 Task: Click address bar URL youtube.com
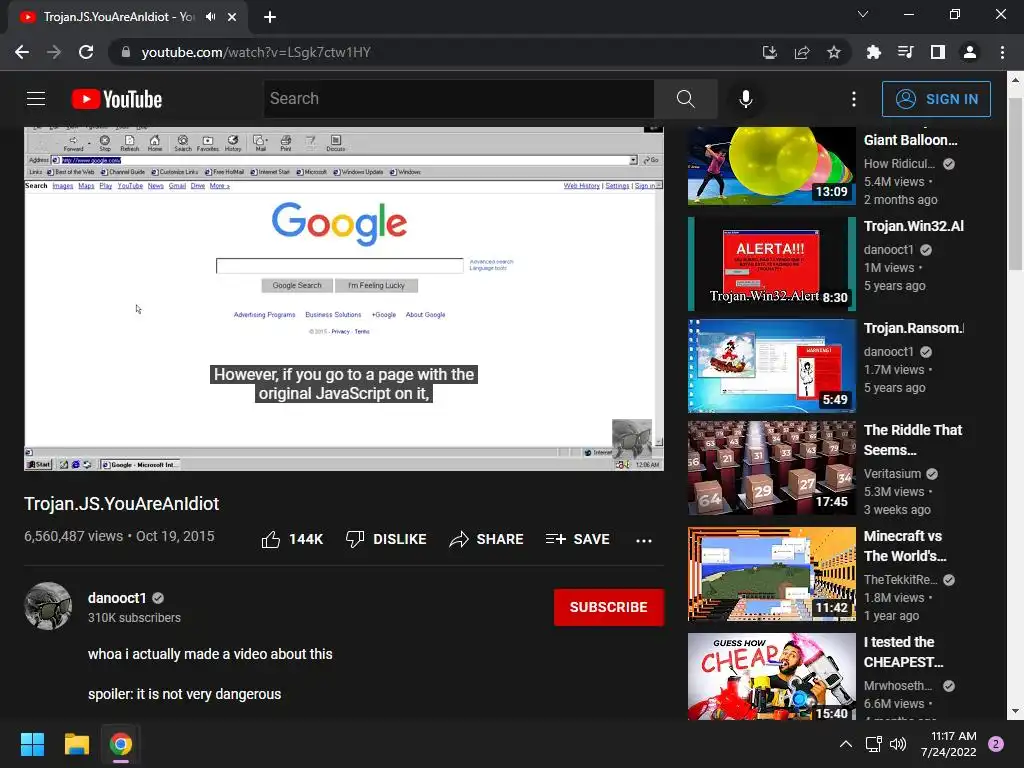pos(256,52)
